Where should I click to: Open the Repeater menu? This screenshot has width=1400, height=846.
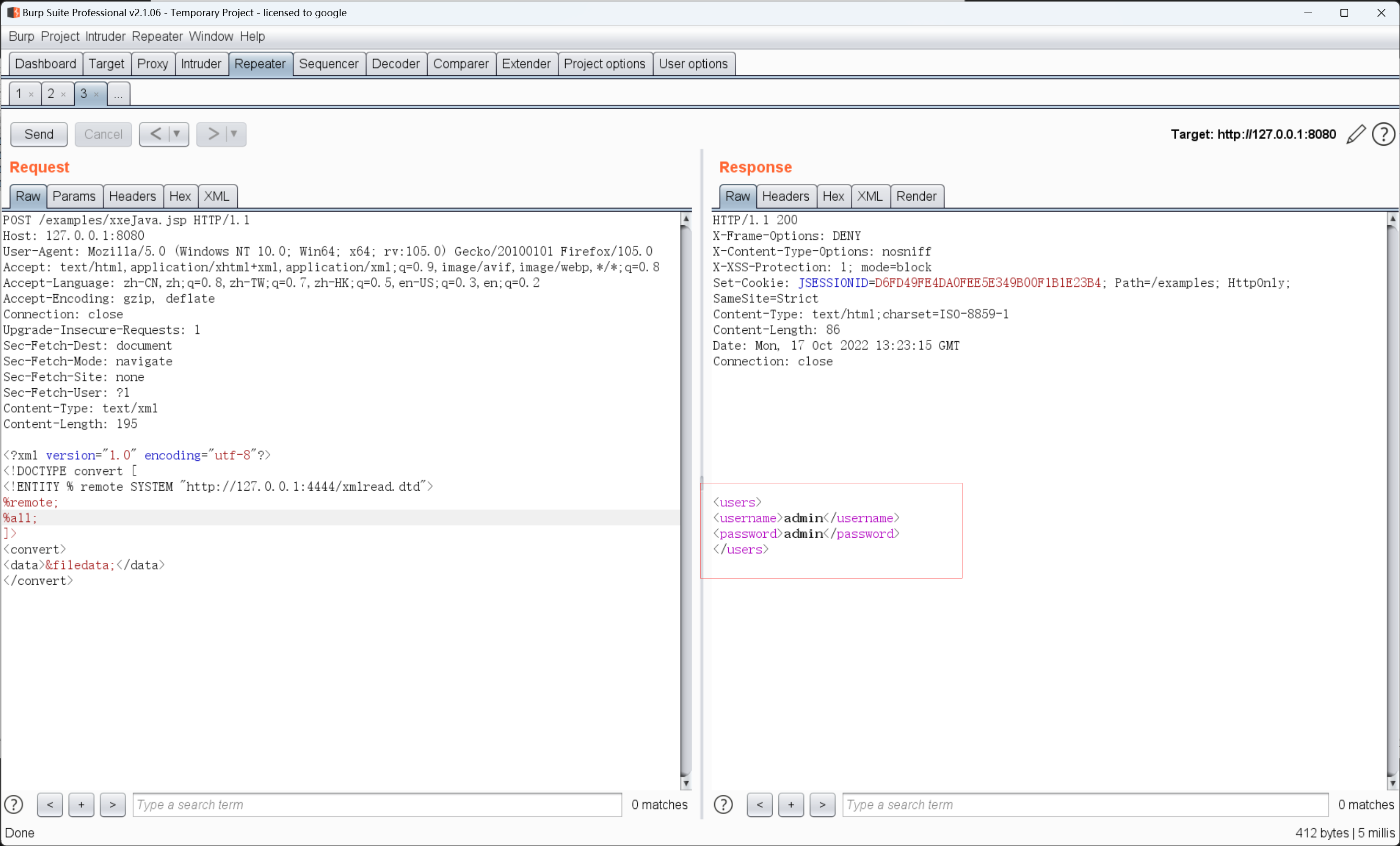157,37
